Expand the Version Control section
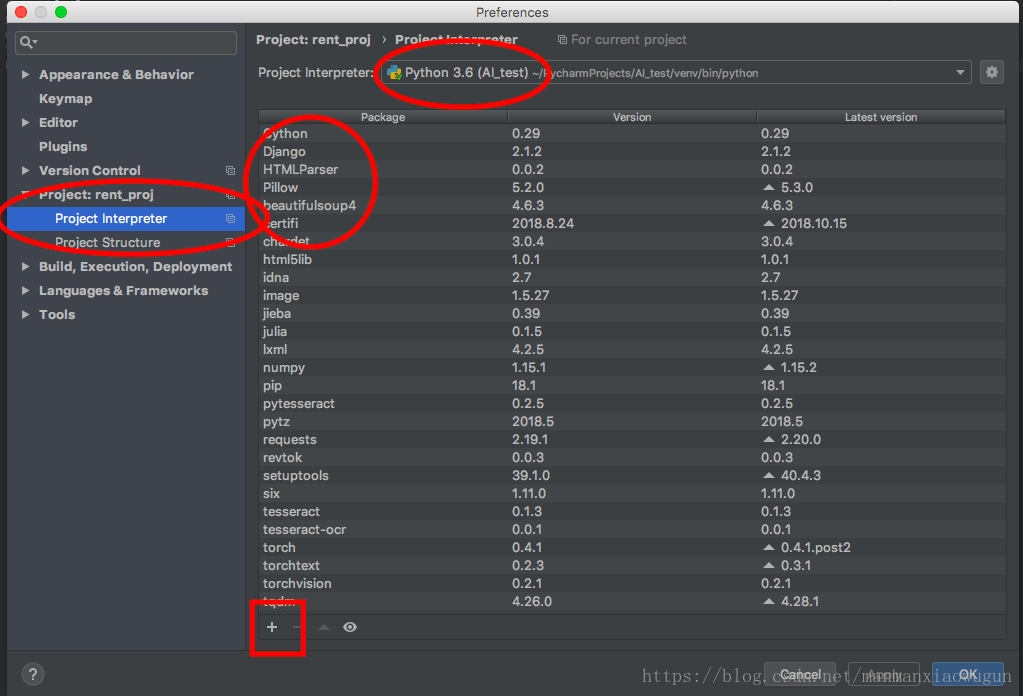The height and width of the screenshot is (696, 1023). 25,170
